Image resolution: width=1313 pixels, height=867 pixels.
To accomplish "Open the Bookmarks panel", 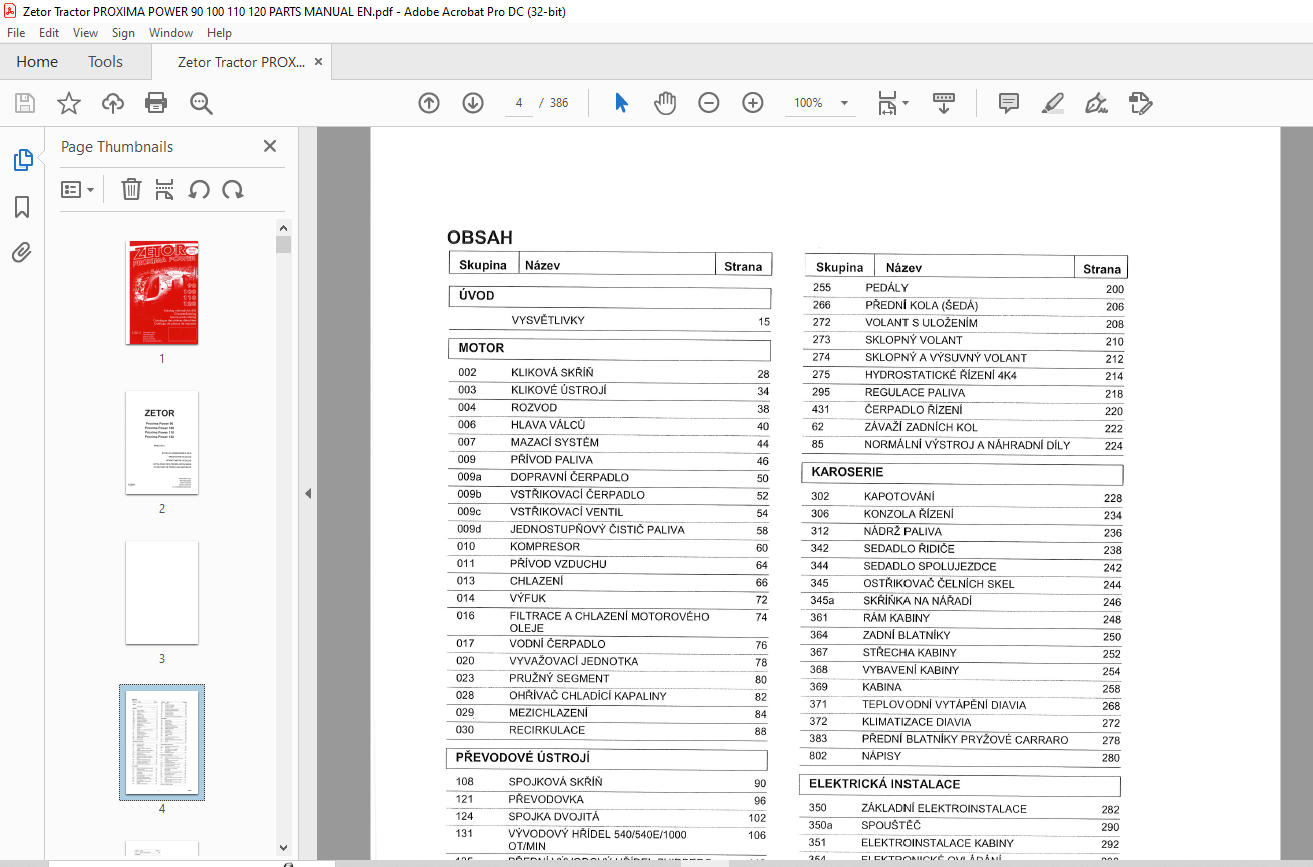I will click(x=22, y=207).
